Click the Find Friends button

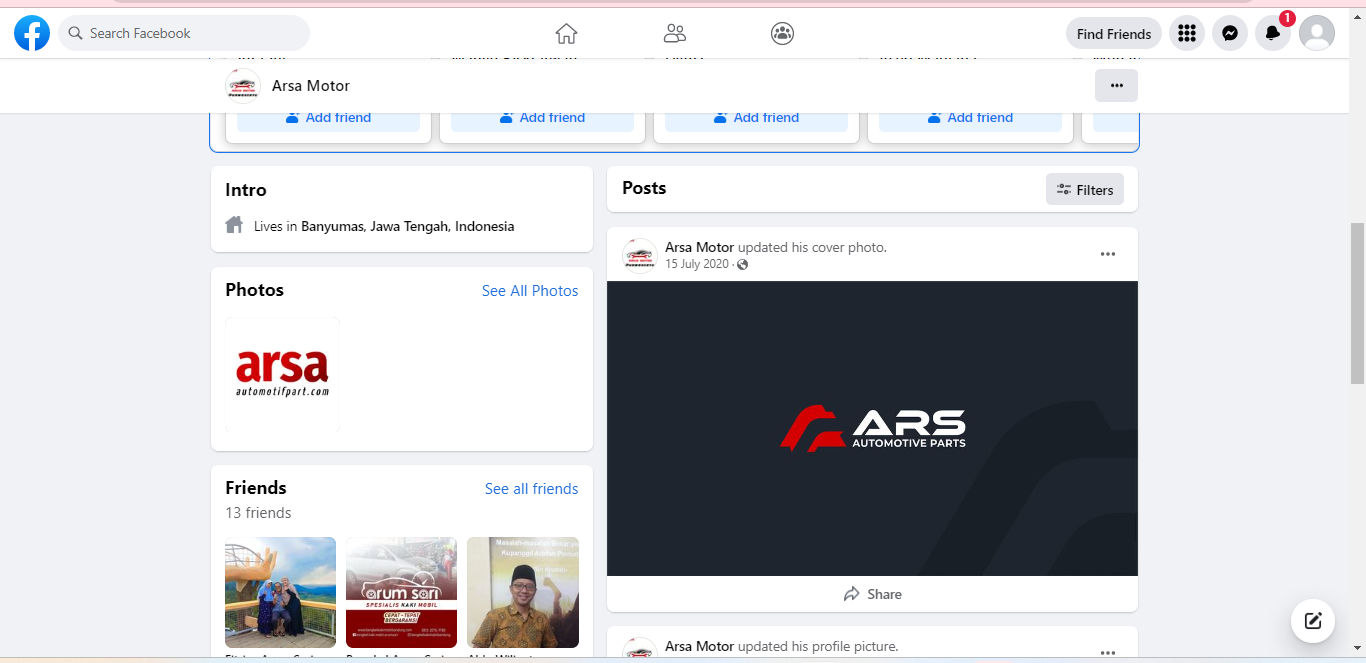pyautogui.click(x=1114, y=33)
